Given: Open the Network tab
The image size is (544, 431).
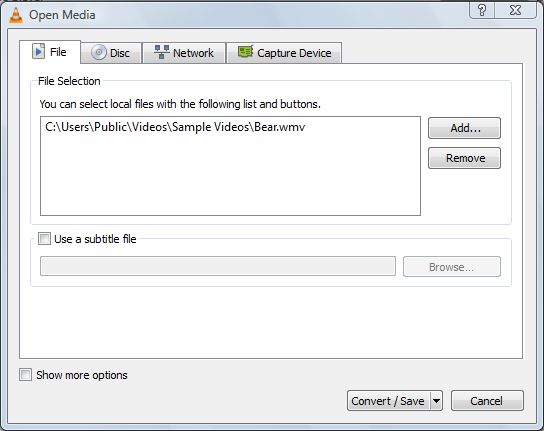Looking at the screenshot, I should tap(184, 53).
